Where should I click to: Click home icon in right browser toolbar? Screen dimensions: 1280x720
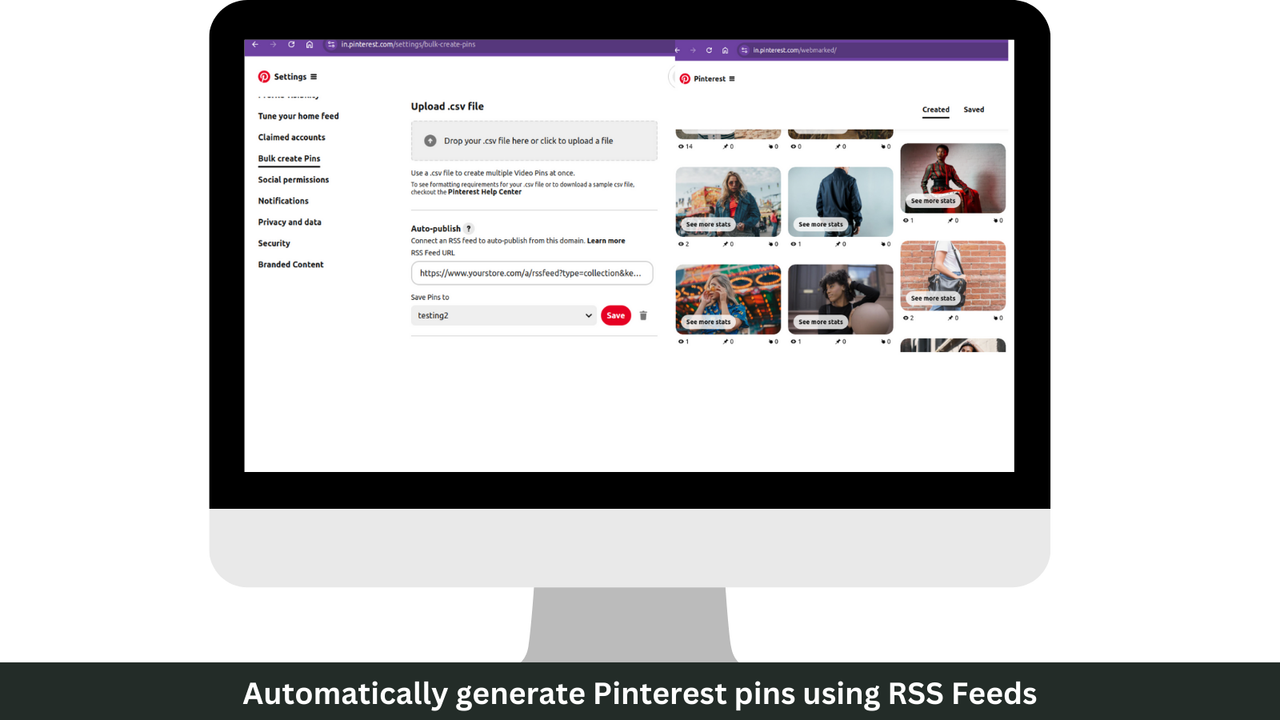pos(727,50)
